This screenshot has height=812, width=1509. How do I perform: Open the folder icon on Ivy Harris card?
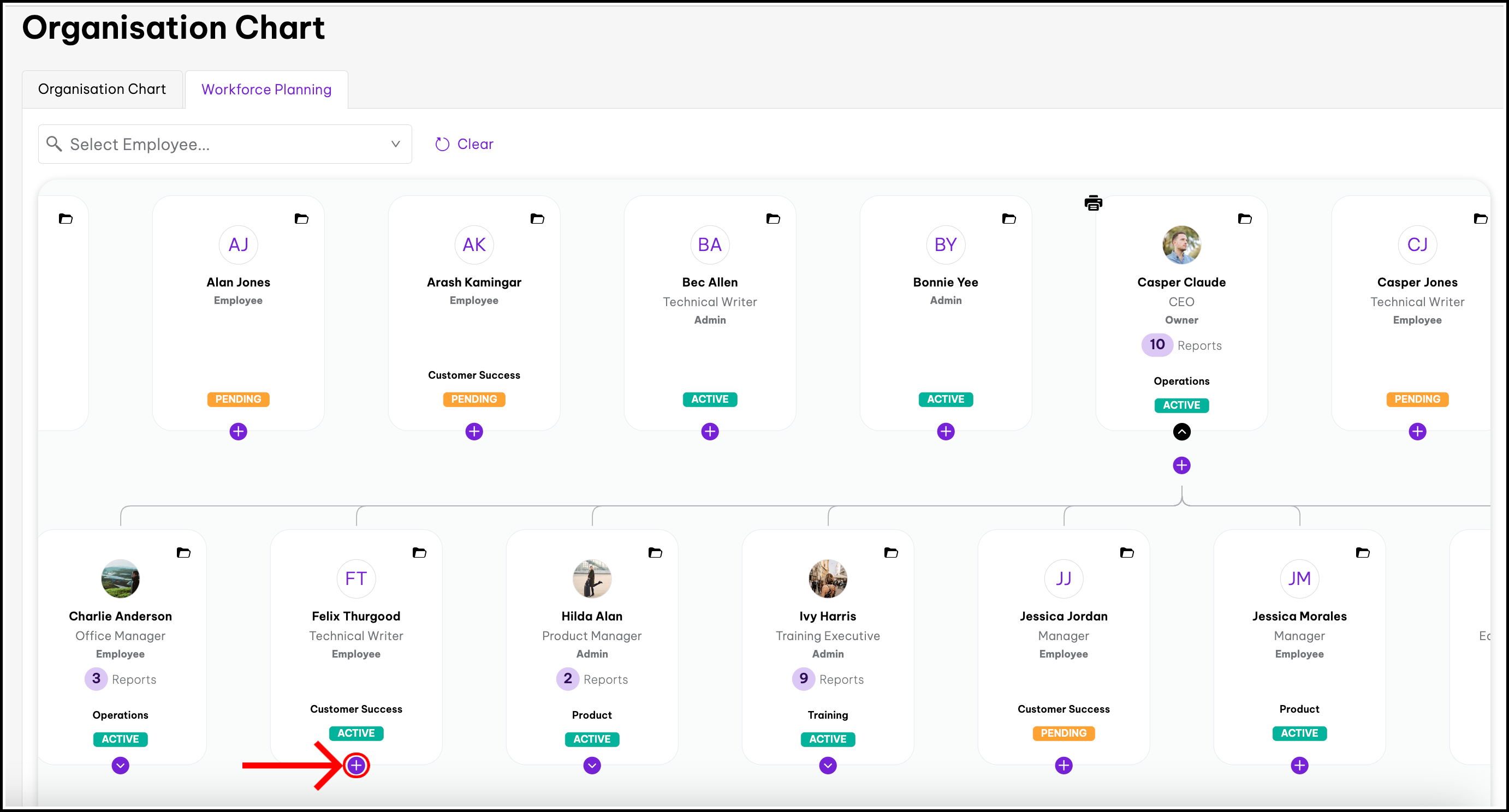pyautogui.click(x=890, y=553)
